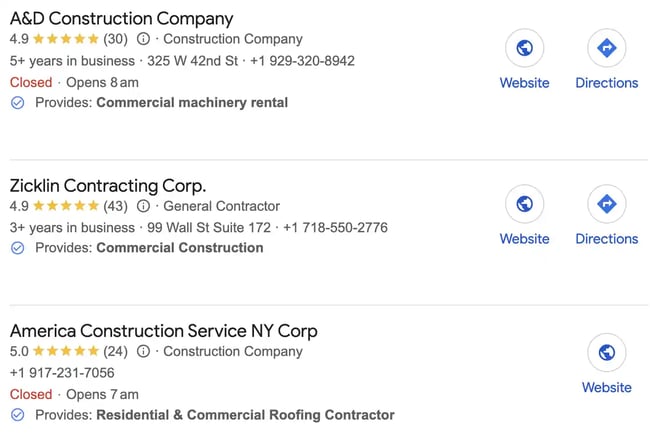
Task: Click info icon beside Zicklin Contracting's rating
Action: tap(143, 207)
